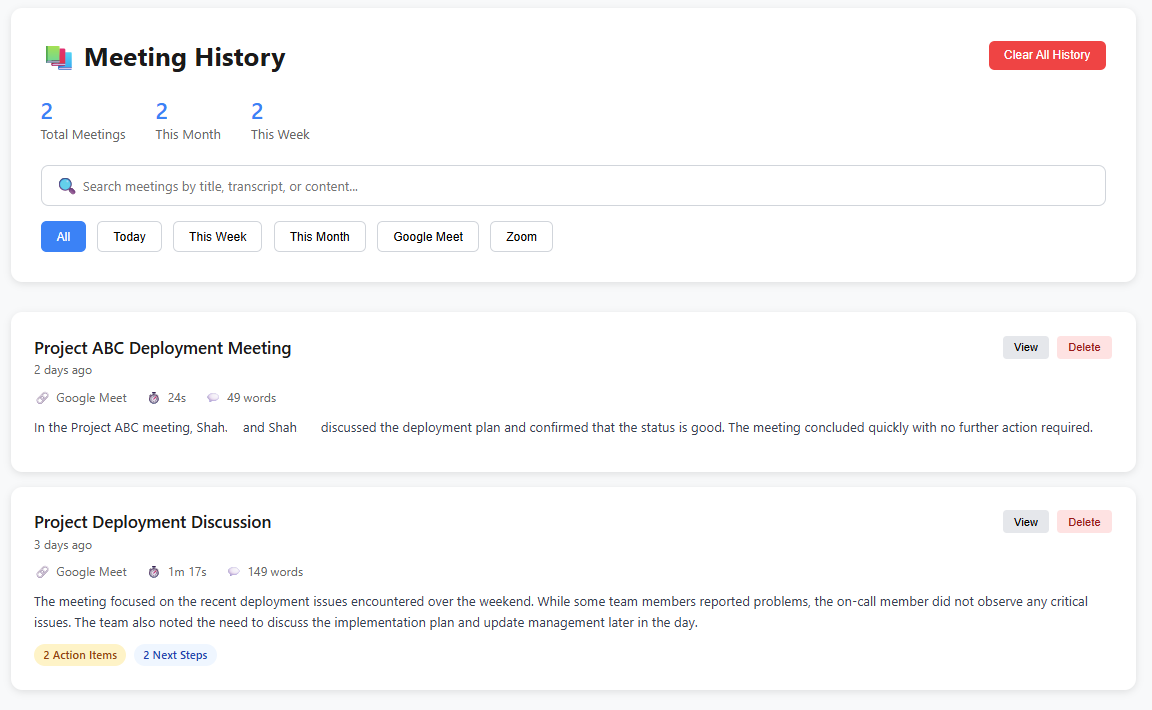Filter meetings by Today
Screen dimensions: 1152x710
[129, 237]
